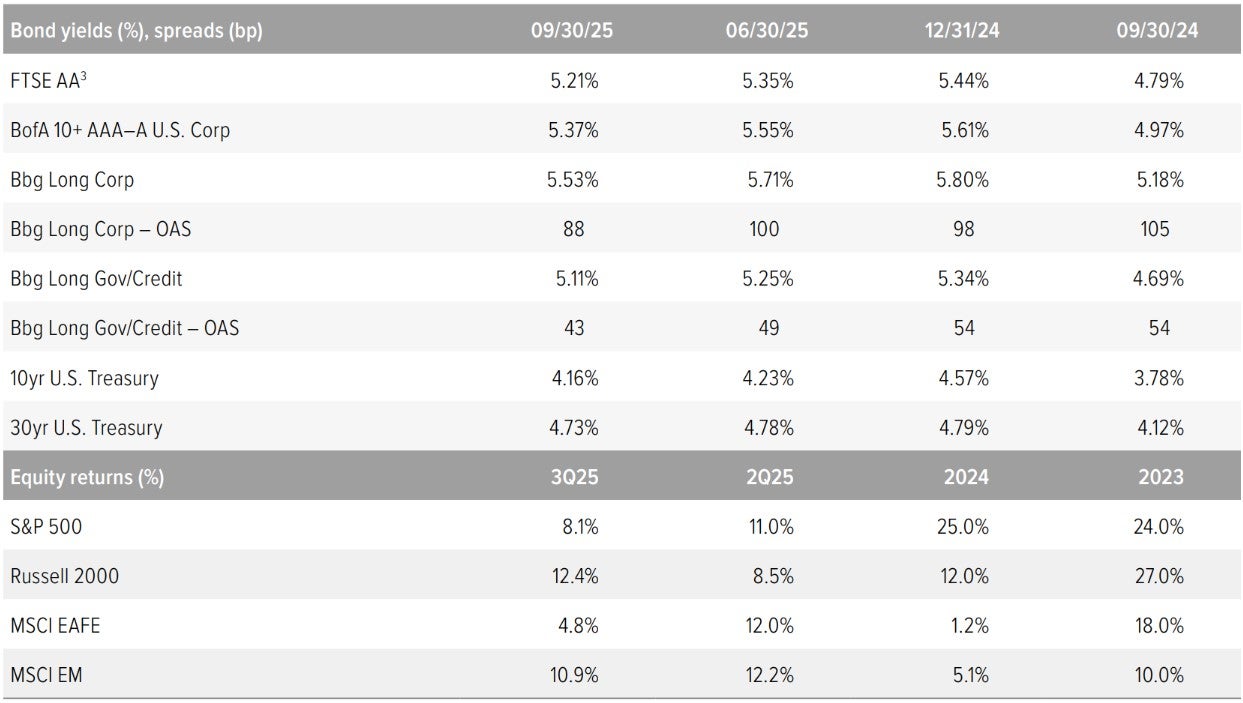Select the Bond yields (%), spreads (bp) header
1243x703 pixels.
pos(136,30)
